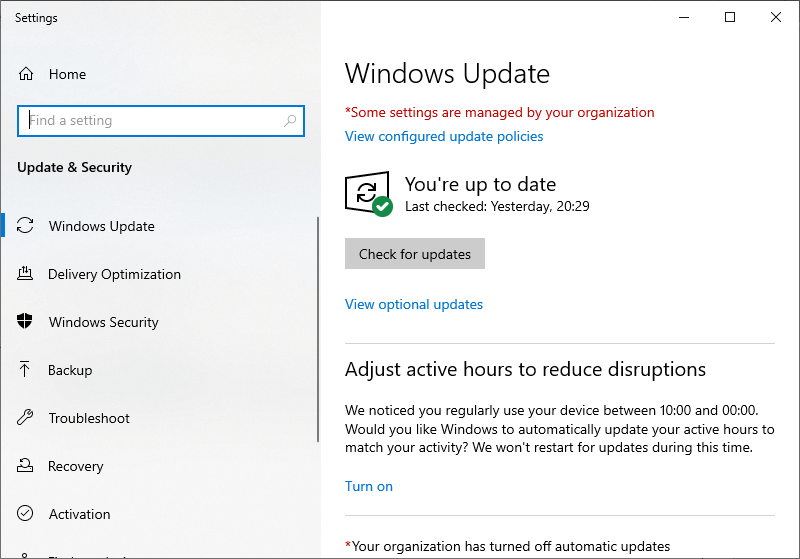Click the Home house icon
Image resolution: width=800 pixels, height=559 pixels.
click(26, 74)
